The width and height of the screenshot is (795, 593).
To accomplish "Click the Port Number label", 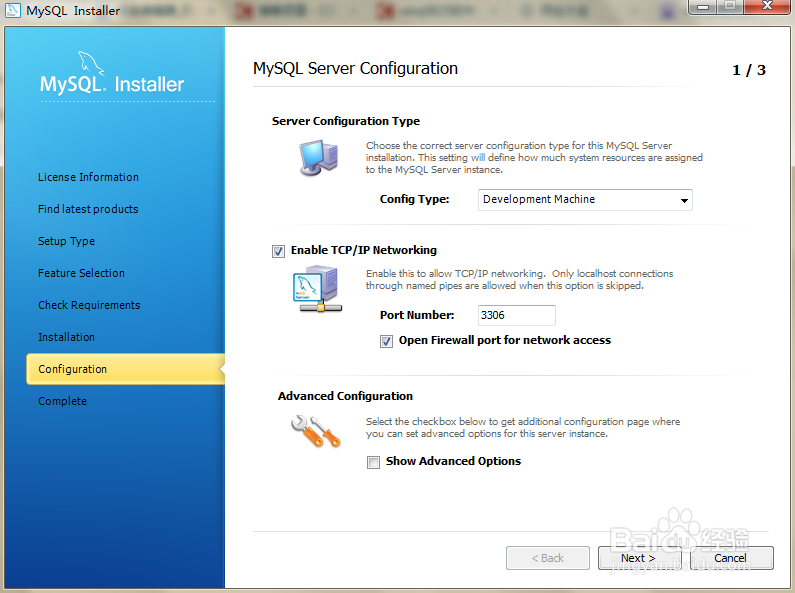I will click(417, 315).
